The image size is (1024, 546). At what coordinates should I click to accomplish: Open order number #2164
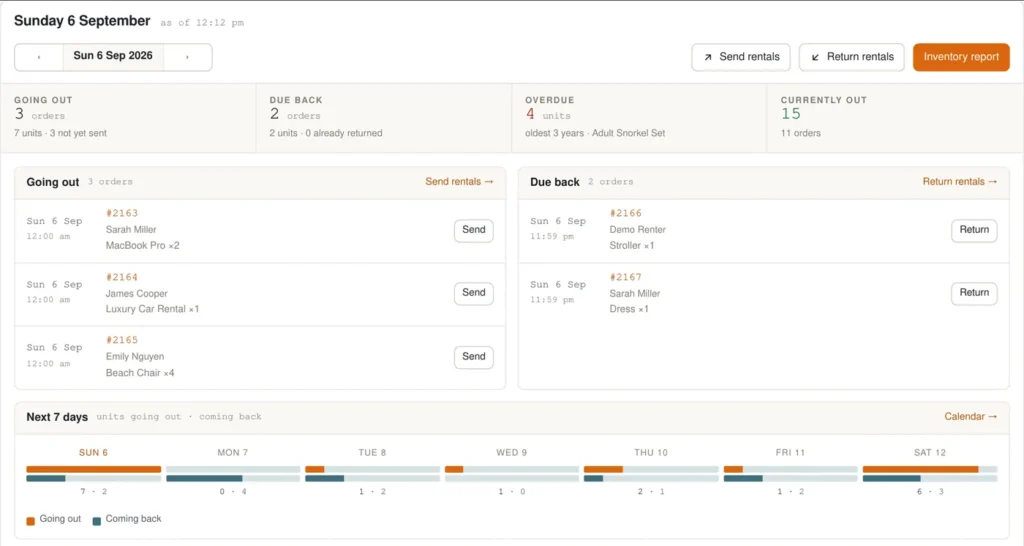click(x=122, y=277)
